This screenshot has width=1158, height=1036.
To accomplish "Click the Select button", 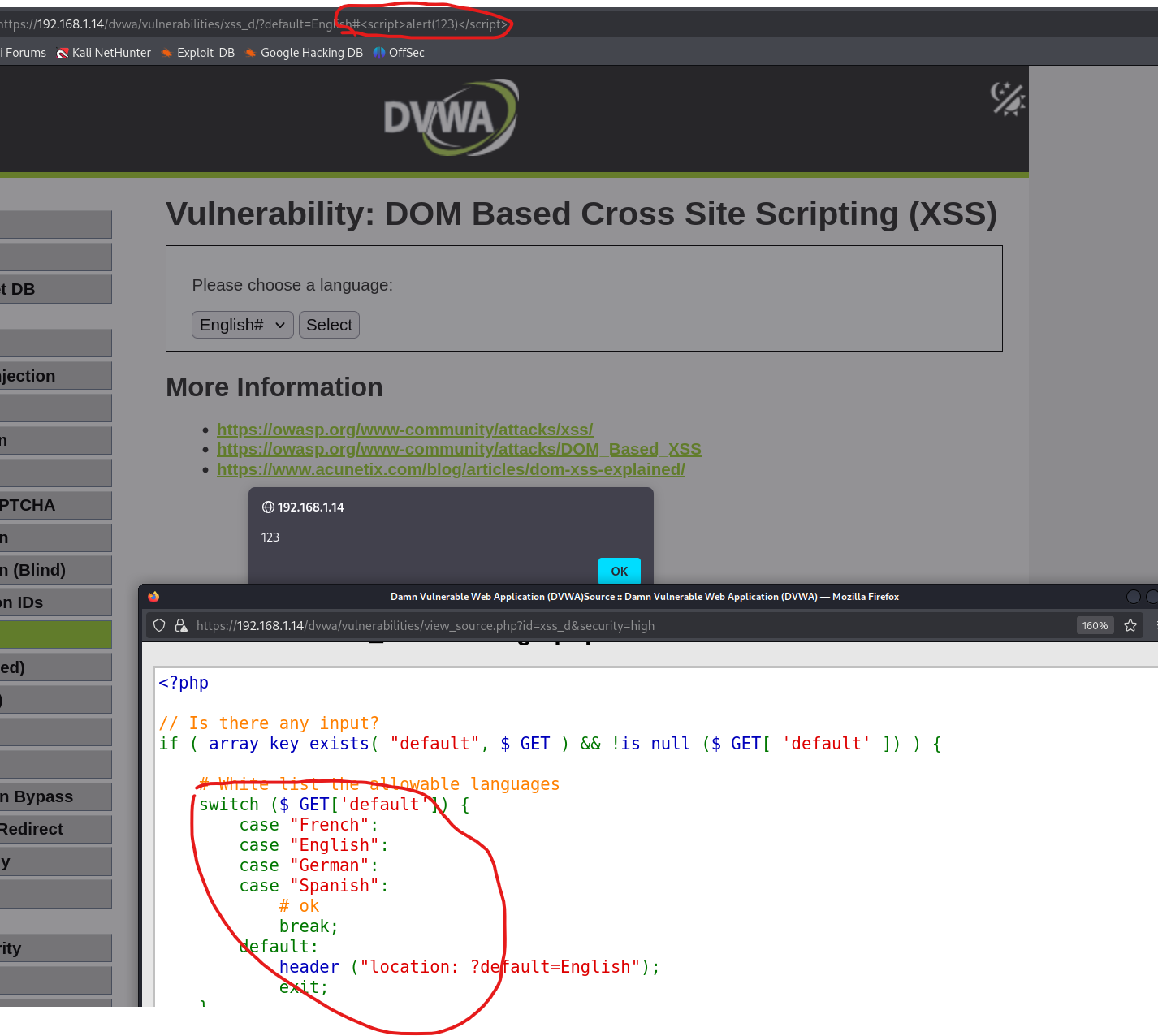I will coord(329,325).
